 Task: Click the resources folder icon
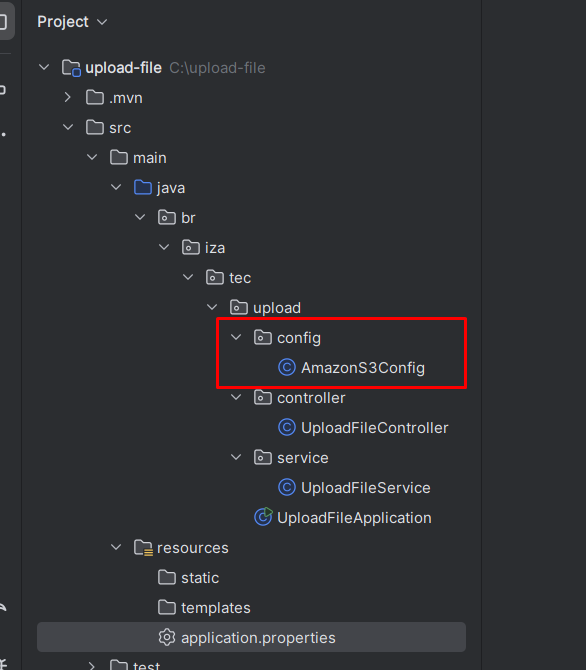point(143,547)
